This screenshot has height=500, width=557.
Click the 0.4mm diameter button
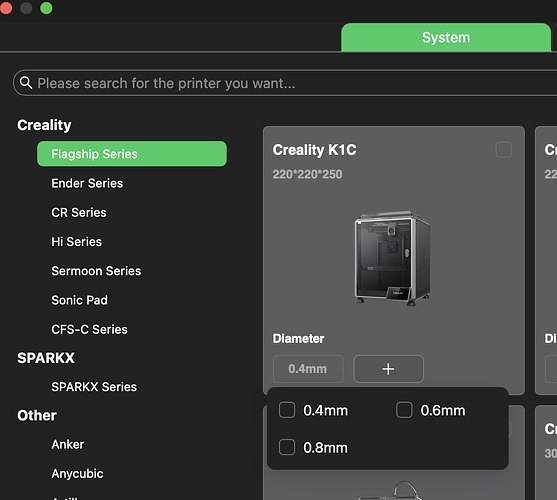click(x=308, y=369)
